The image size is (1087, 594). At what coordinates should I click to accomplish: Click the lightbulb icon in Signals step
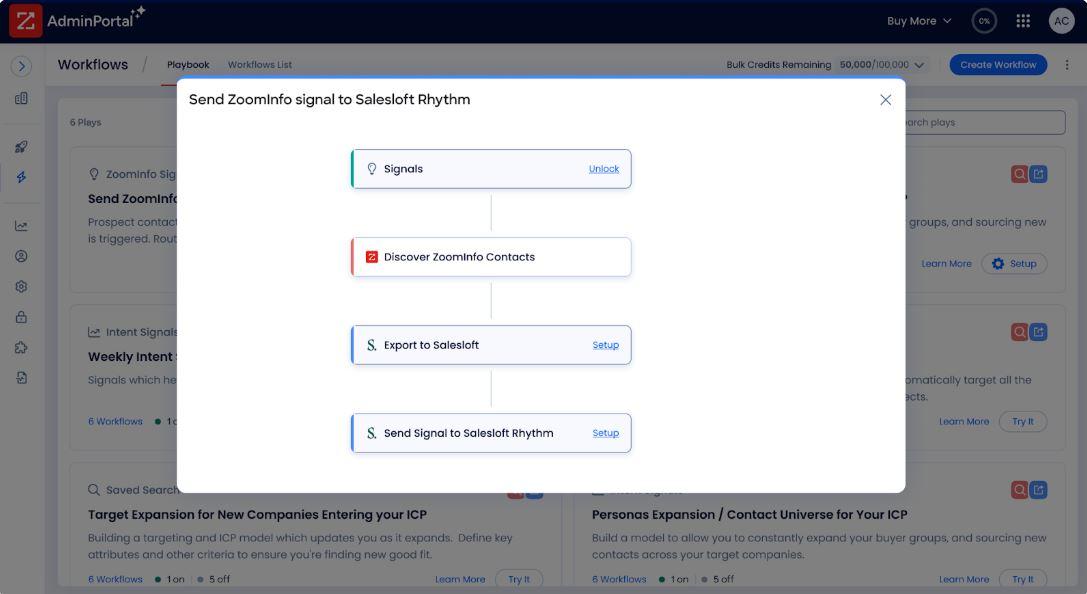pos(372,169)
